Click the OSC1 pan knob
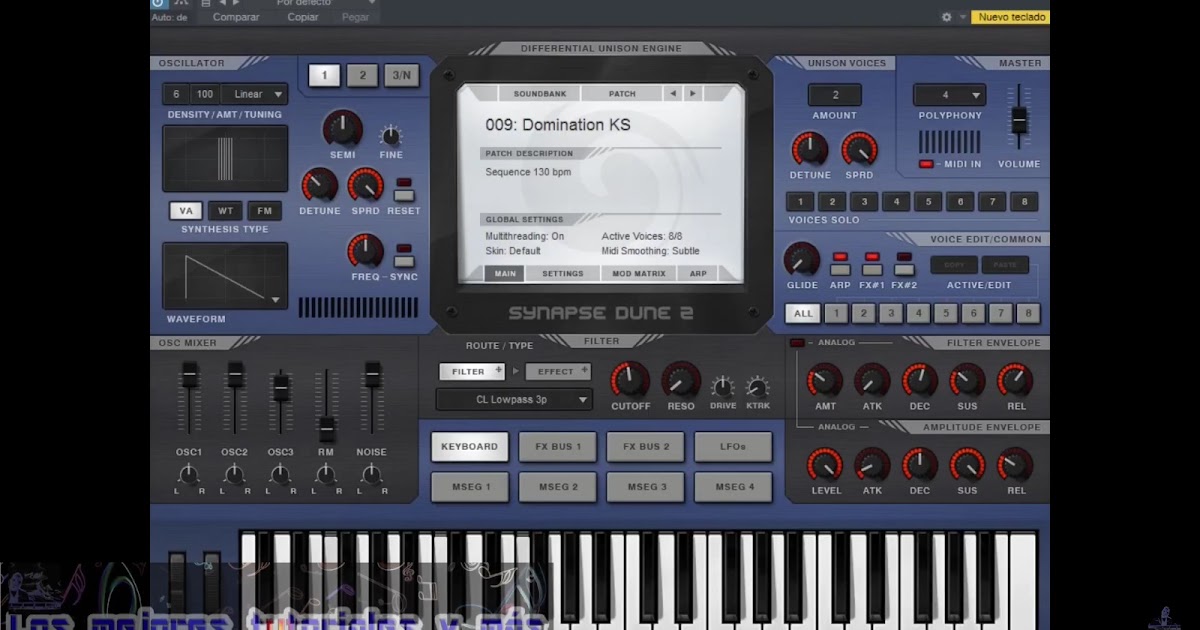 tap(189, 474)
